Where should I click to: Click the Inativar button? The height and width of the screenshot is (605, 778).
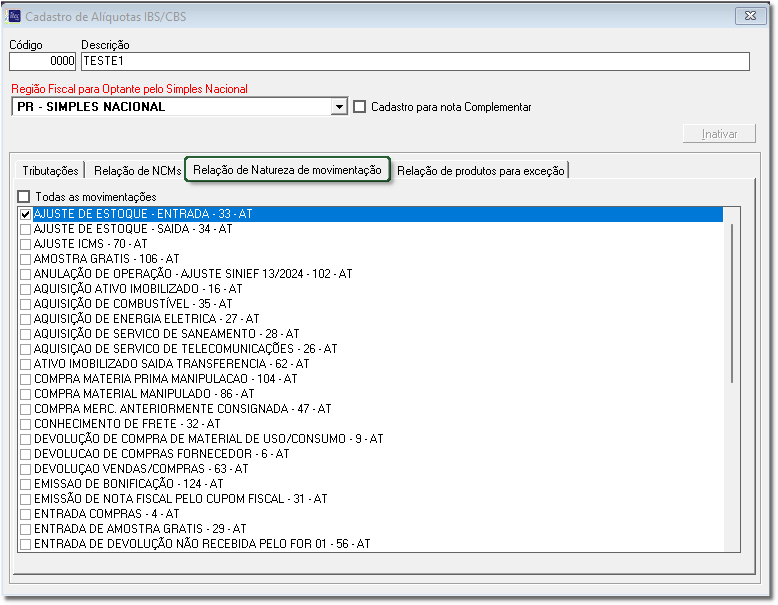pyautogui.click(x=719, y=134)
